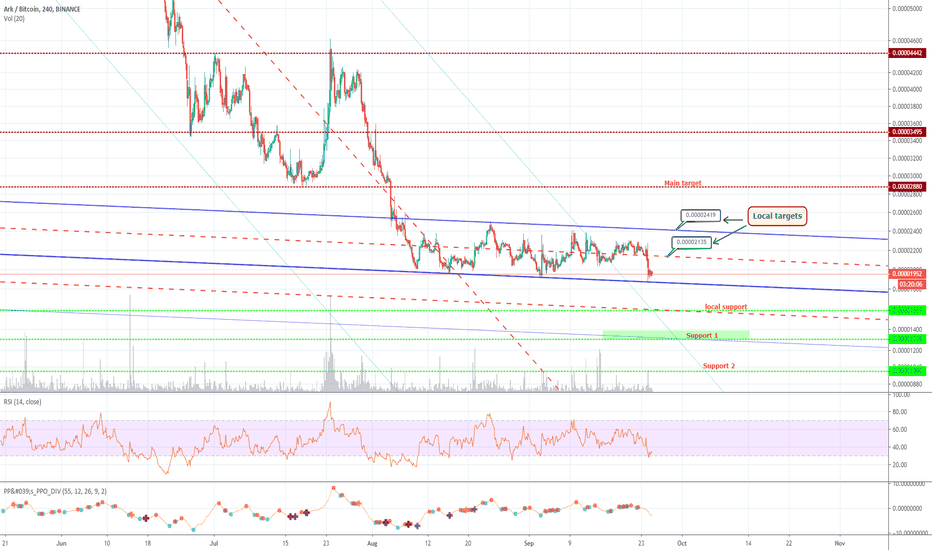This screenshot has width=932, height=550.
Task: Click the "14" date axis label
Action: pyautogui.click(x=748, y=543)
